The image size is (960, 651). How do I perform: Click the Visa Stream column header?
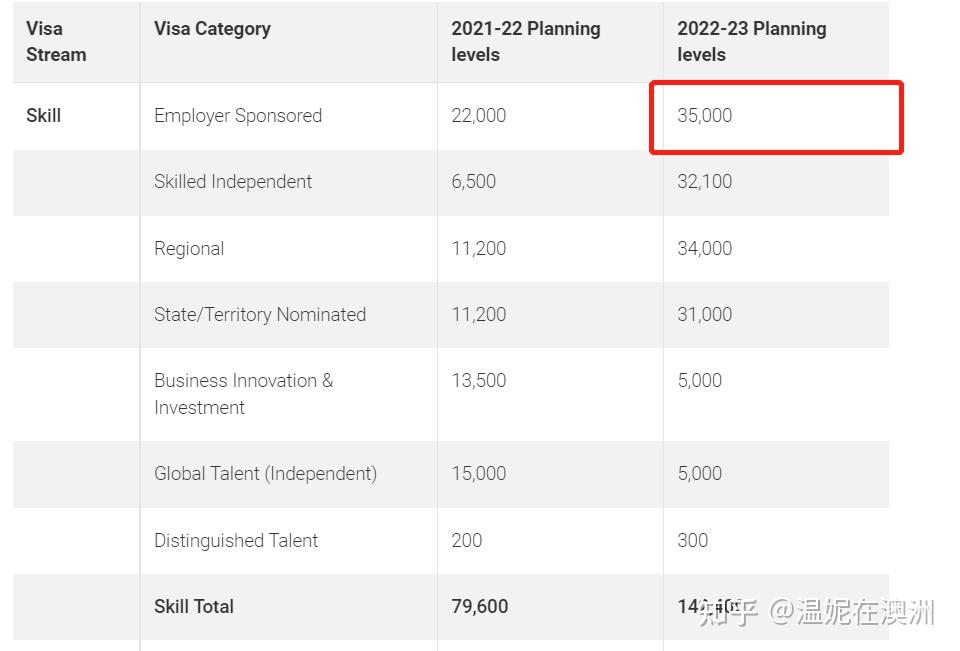point(56,41)
